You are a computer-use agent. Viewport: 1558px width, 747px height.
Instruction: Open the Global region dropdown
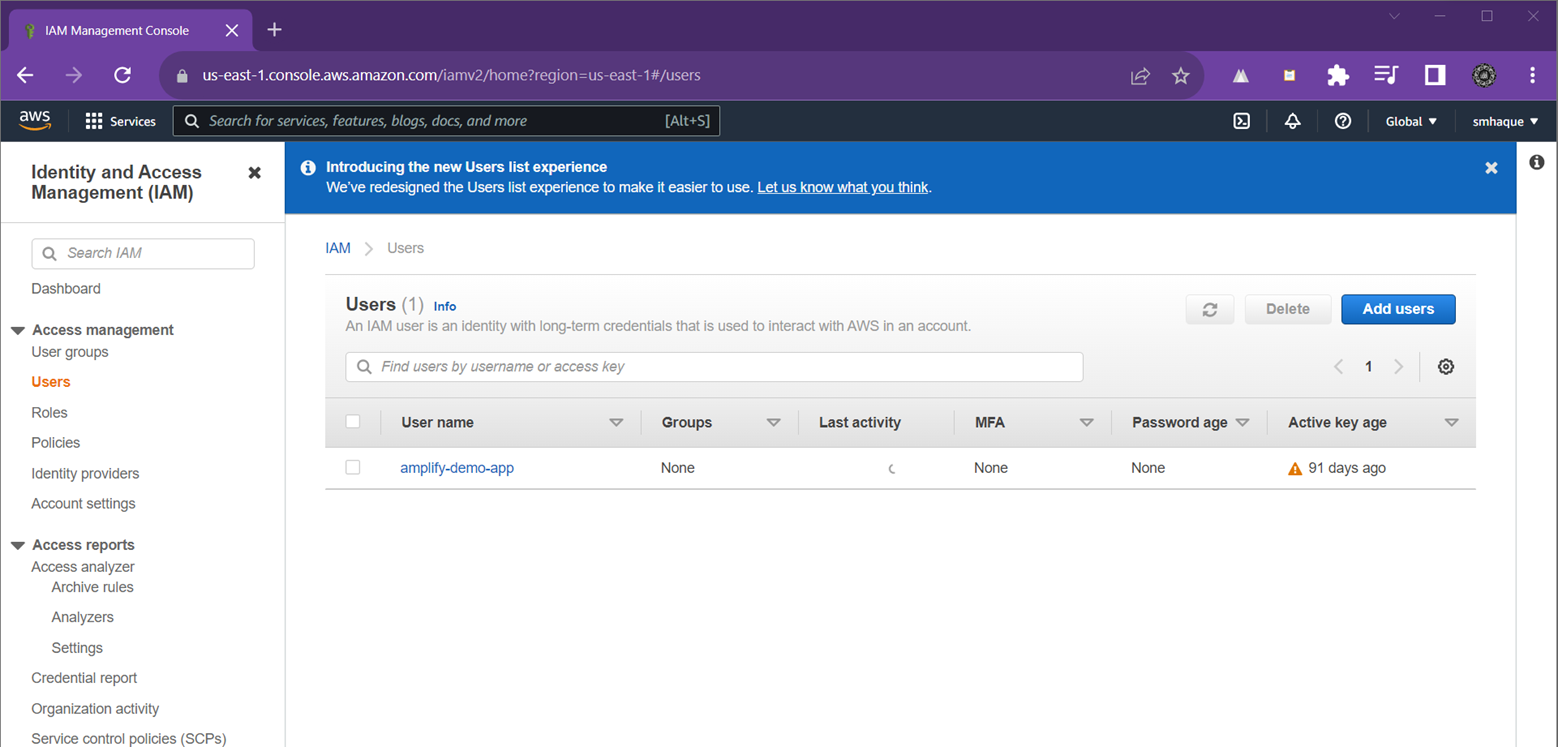pyautogui.click(x=1411, y=121)
